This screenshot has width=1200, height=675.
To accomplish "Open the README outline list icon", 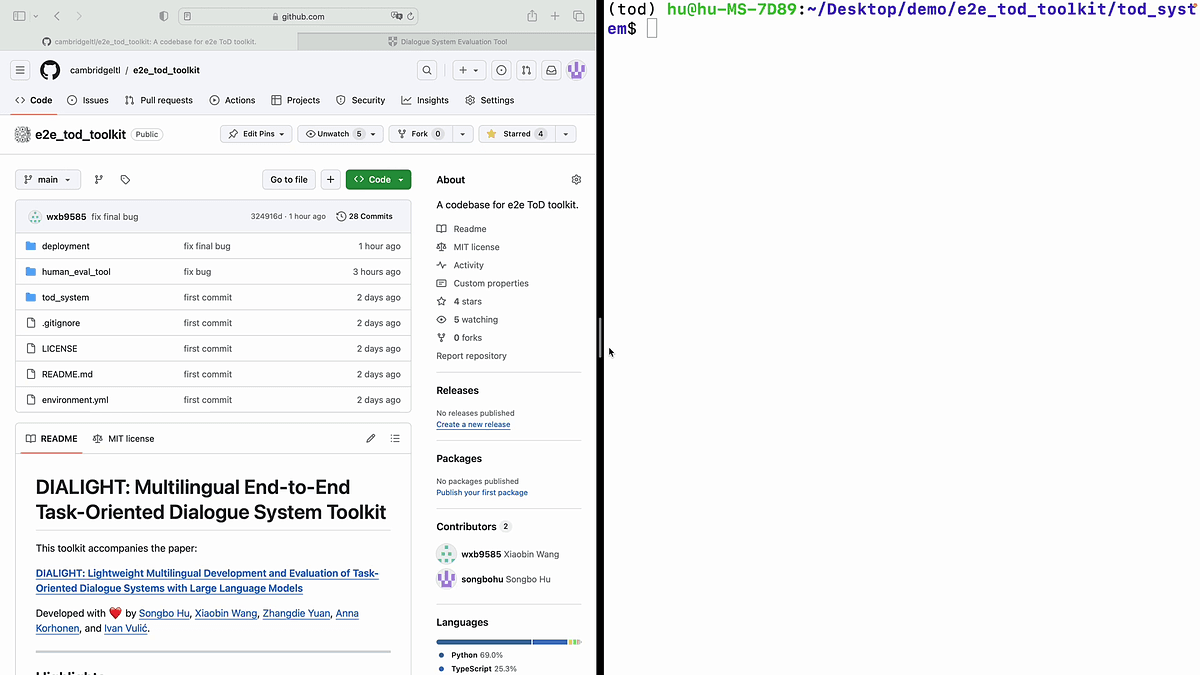I will coord(395,438).
